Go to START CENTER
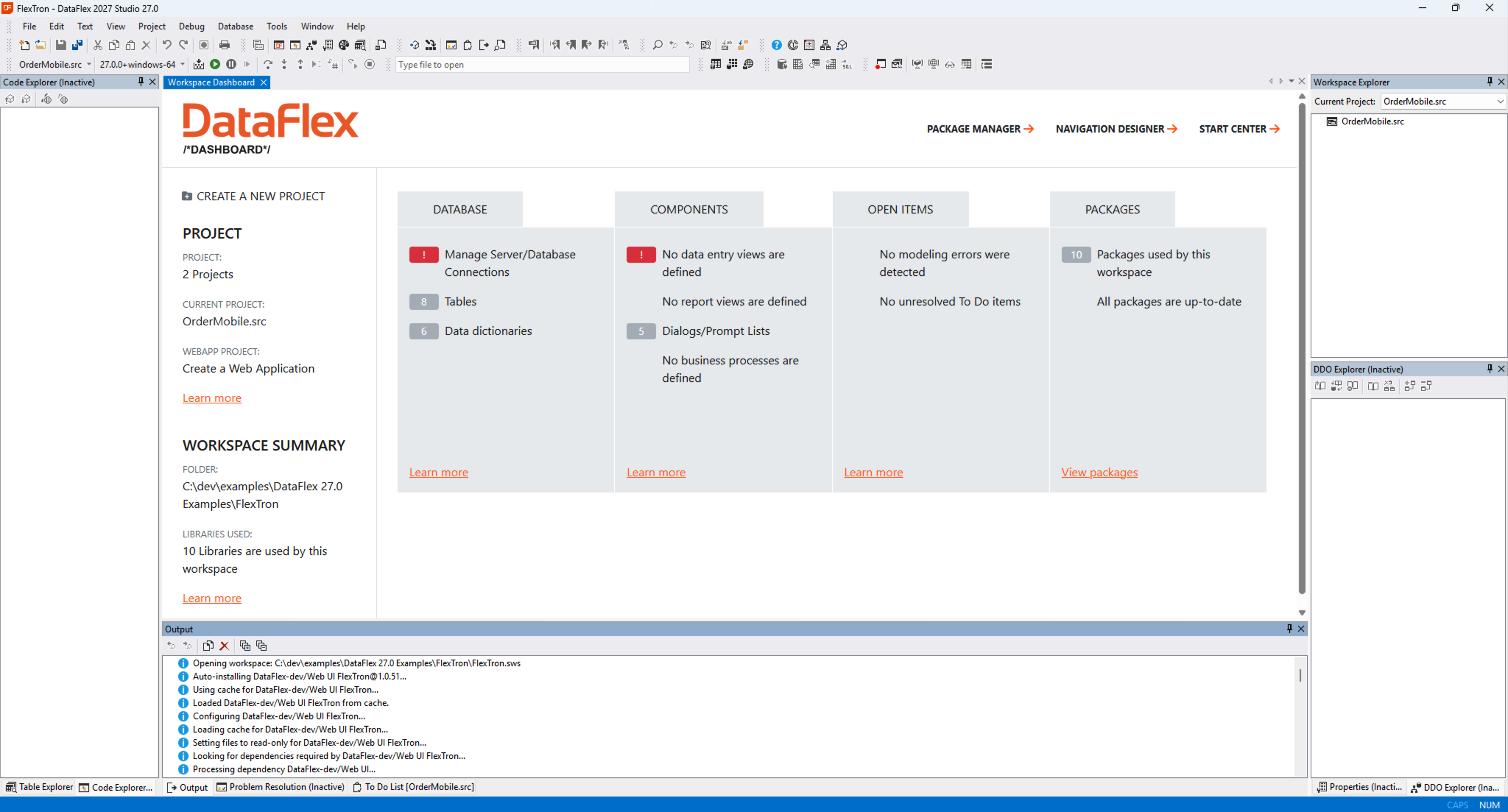 point(1239,129)
